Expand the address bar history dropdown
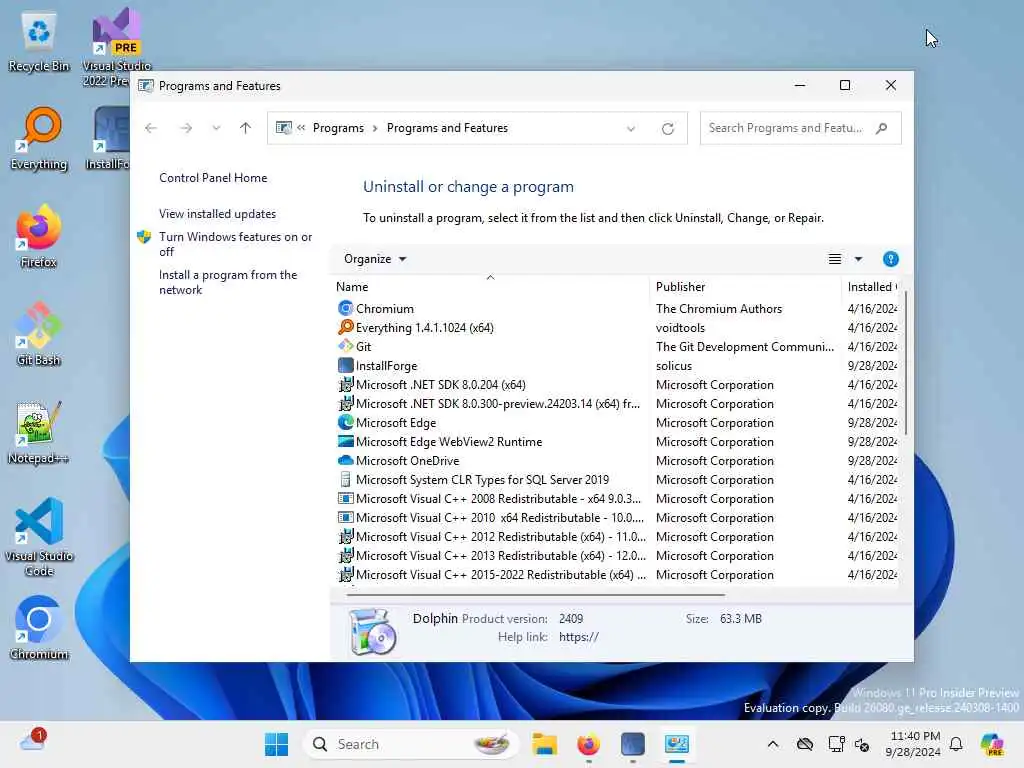The width and height of the screenshot is (1024, 768). 631,129
